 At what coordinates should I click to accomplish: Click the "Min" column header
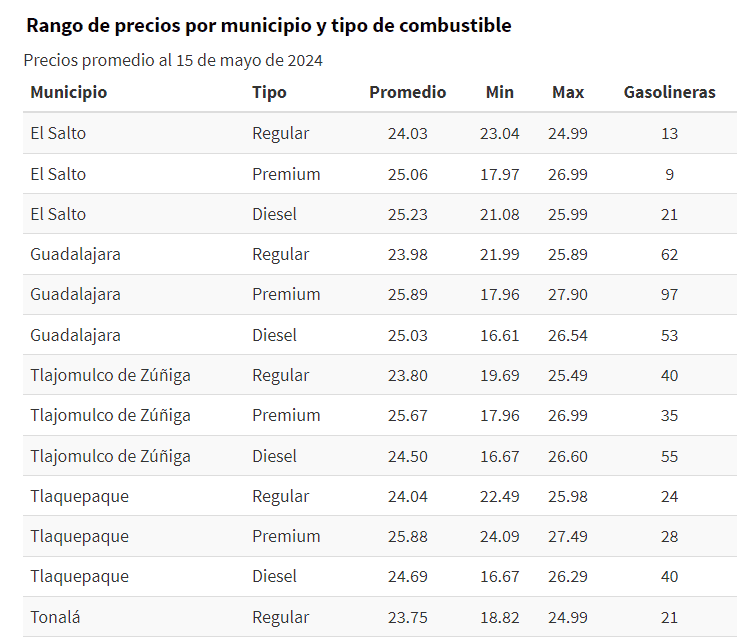point(499,92)
